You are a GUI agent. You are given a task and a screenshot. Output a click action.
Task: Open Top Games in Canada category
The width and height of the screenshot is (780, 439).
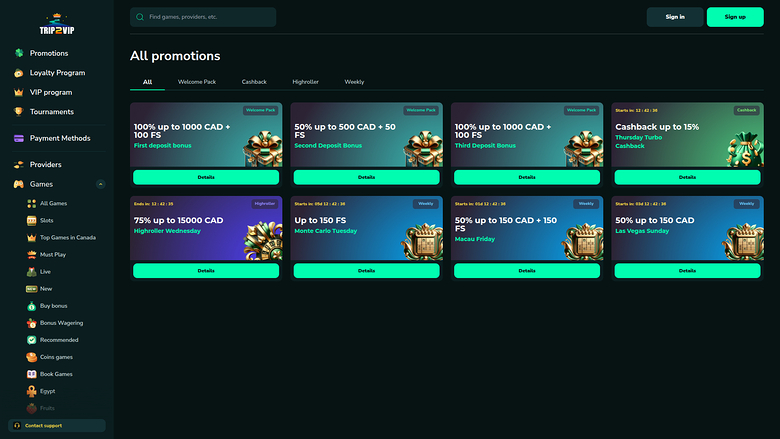[x=68, y=238]
